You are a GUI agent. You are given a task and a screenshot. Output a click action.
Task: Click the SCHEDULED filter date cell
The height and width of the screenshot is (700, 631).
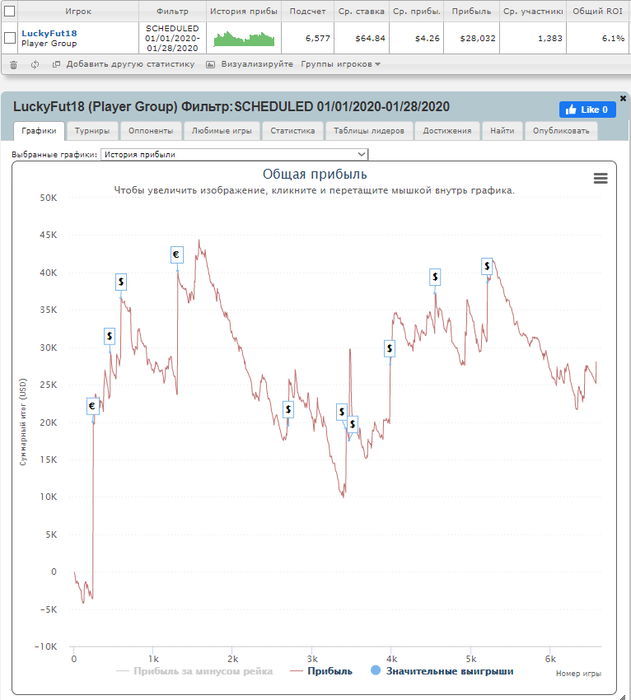tap(172, 38)
